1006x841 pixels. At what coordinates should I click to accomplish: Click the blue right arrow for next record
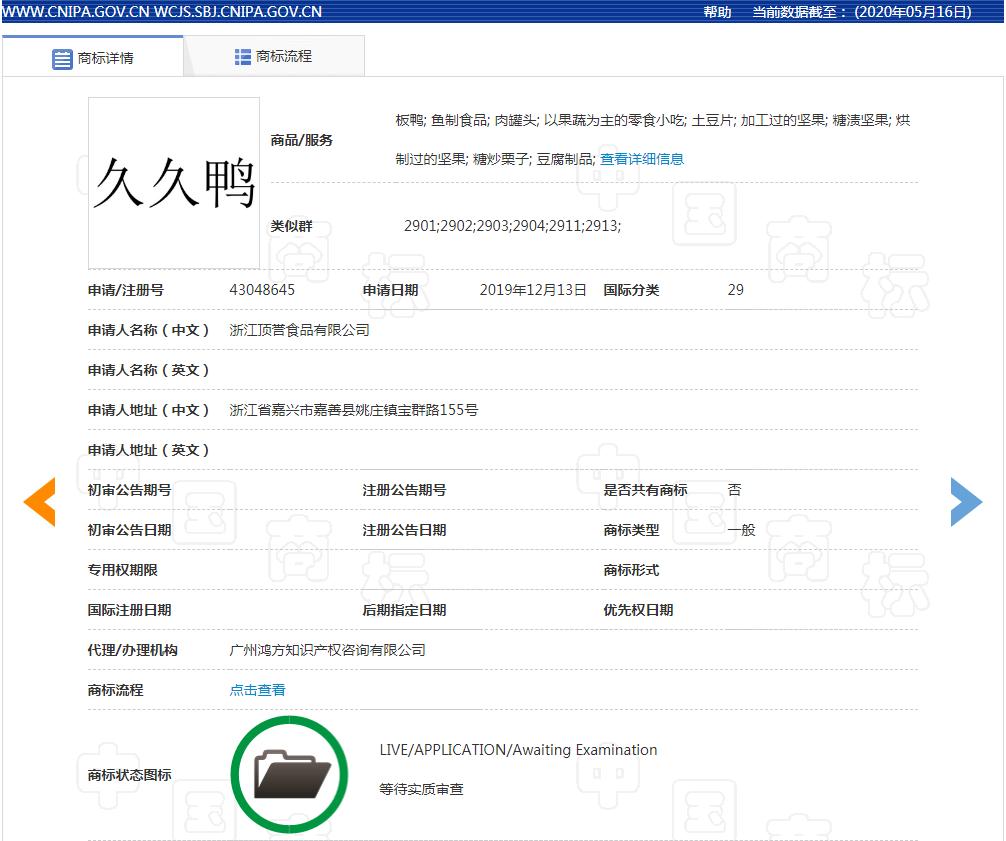point(966,502)
